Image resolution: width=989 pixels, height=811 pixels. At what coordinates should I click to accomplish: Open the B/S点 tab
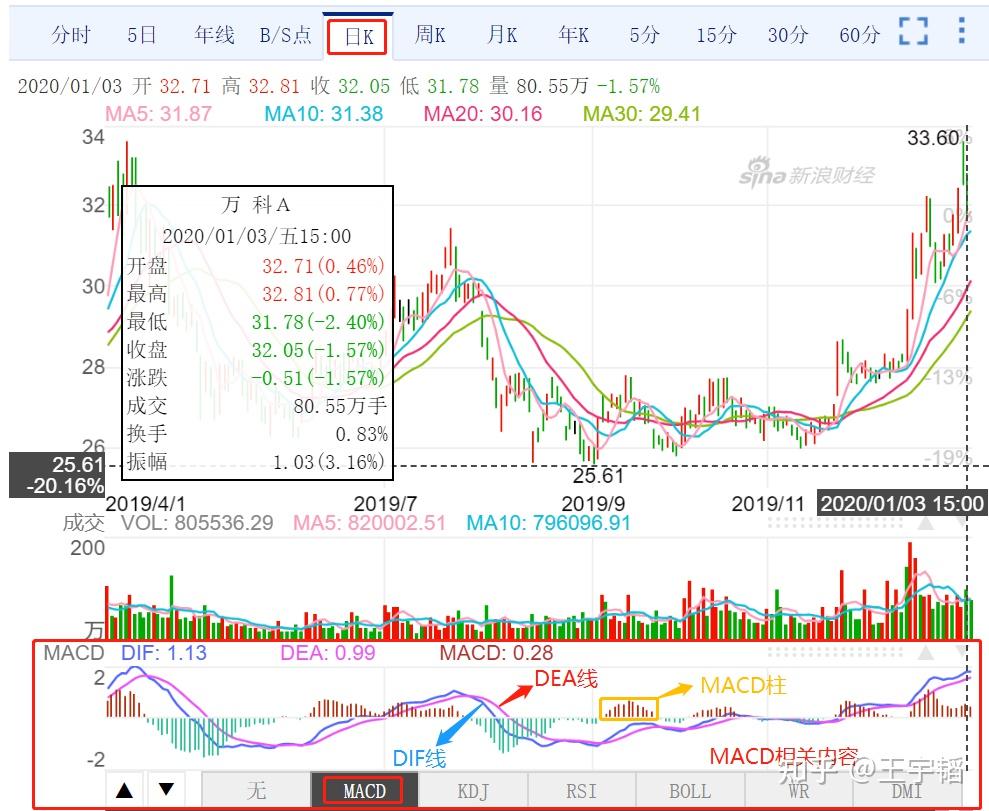(x=286, y=33)
